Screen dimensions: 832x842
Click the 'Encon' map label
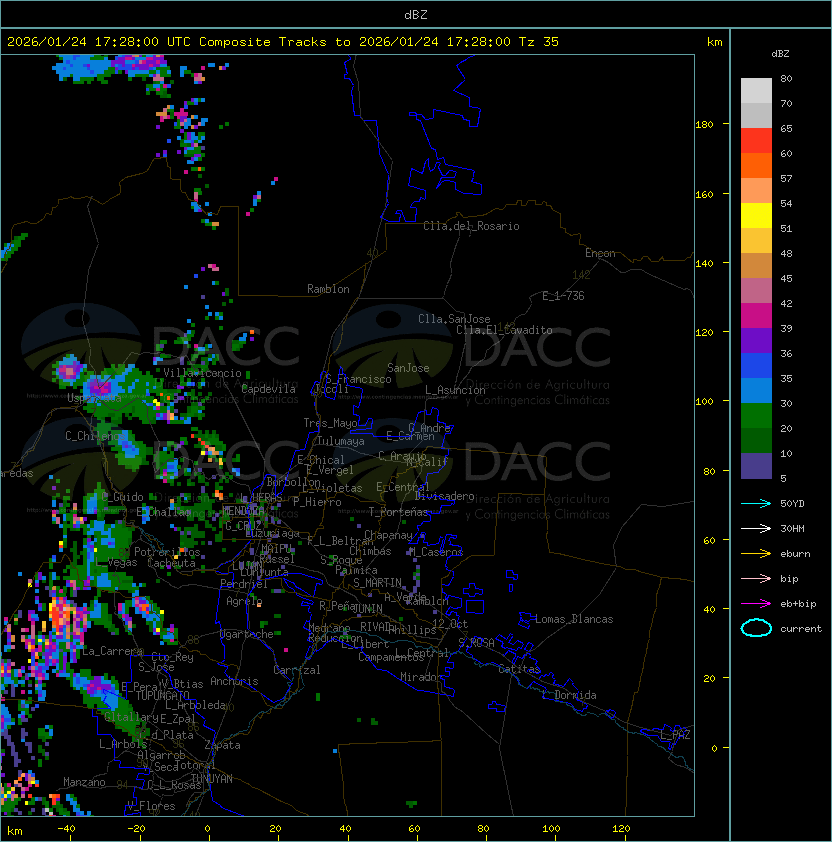600,253
